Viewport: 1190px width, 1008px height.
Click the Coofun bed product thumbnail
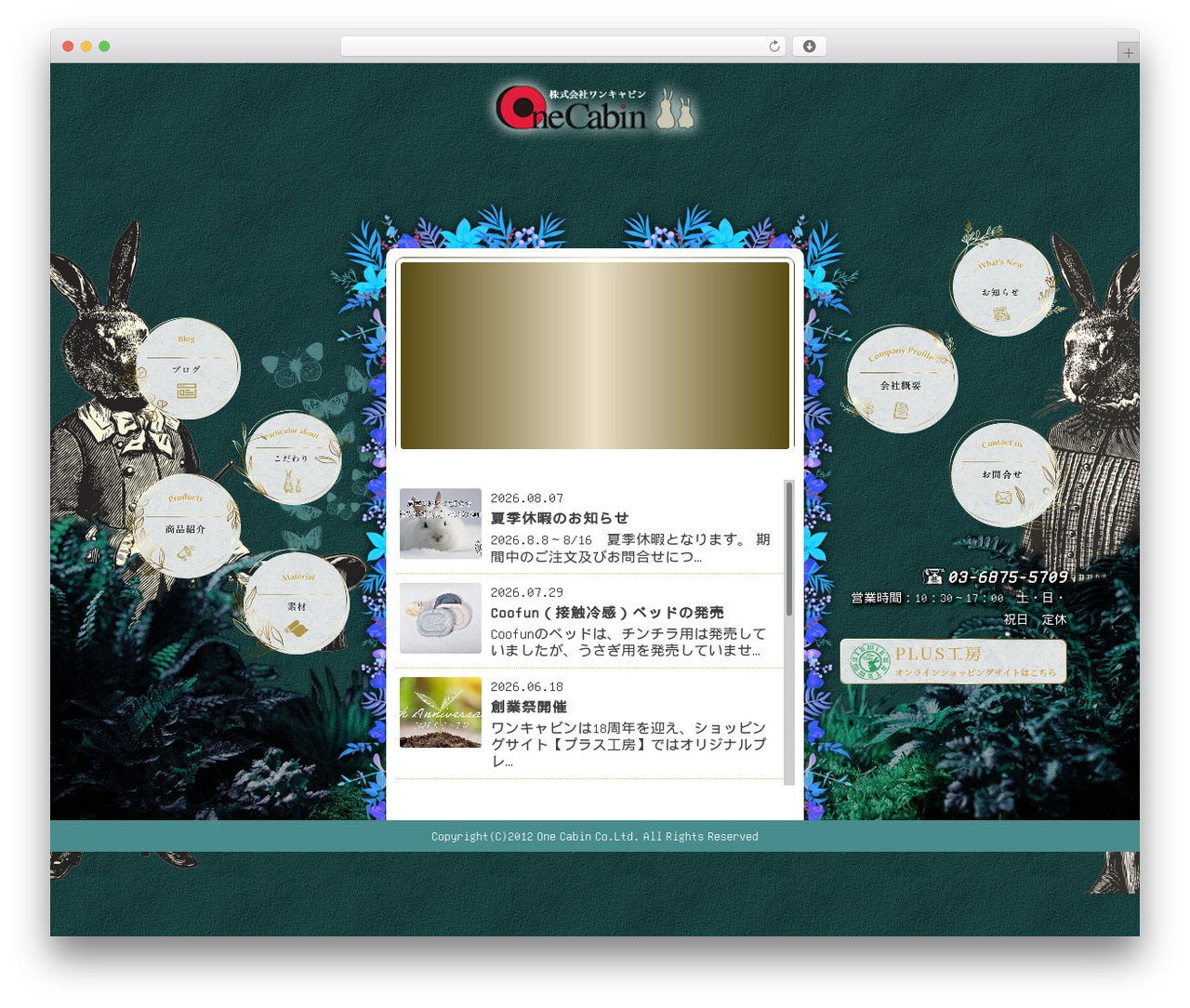click(x=441, y=618)
